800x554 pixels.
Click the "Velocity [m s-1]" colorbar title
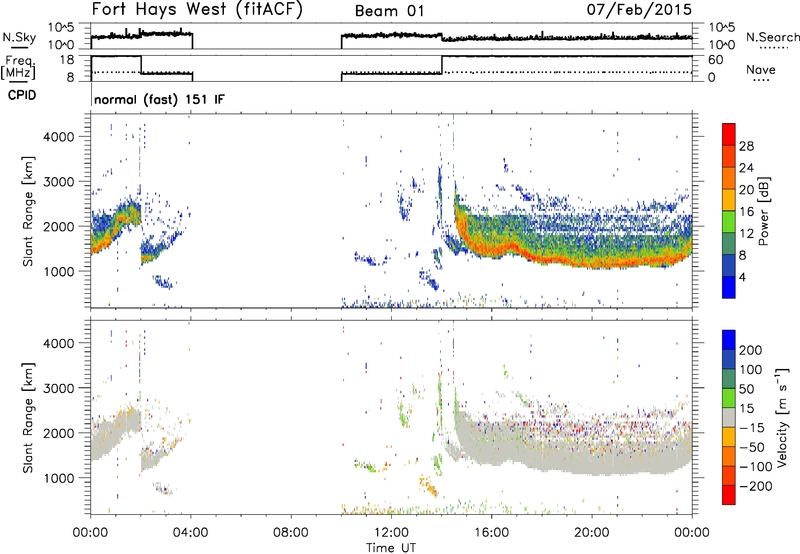pos(782,418)
